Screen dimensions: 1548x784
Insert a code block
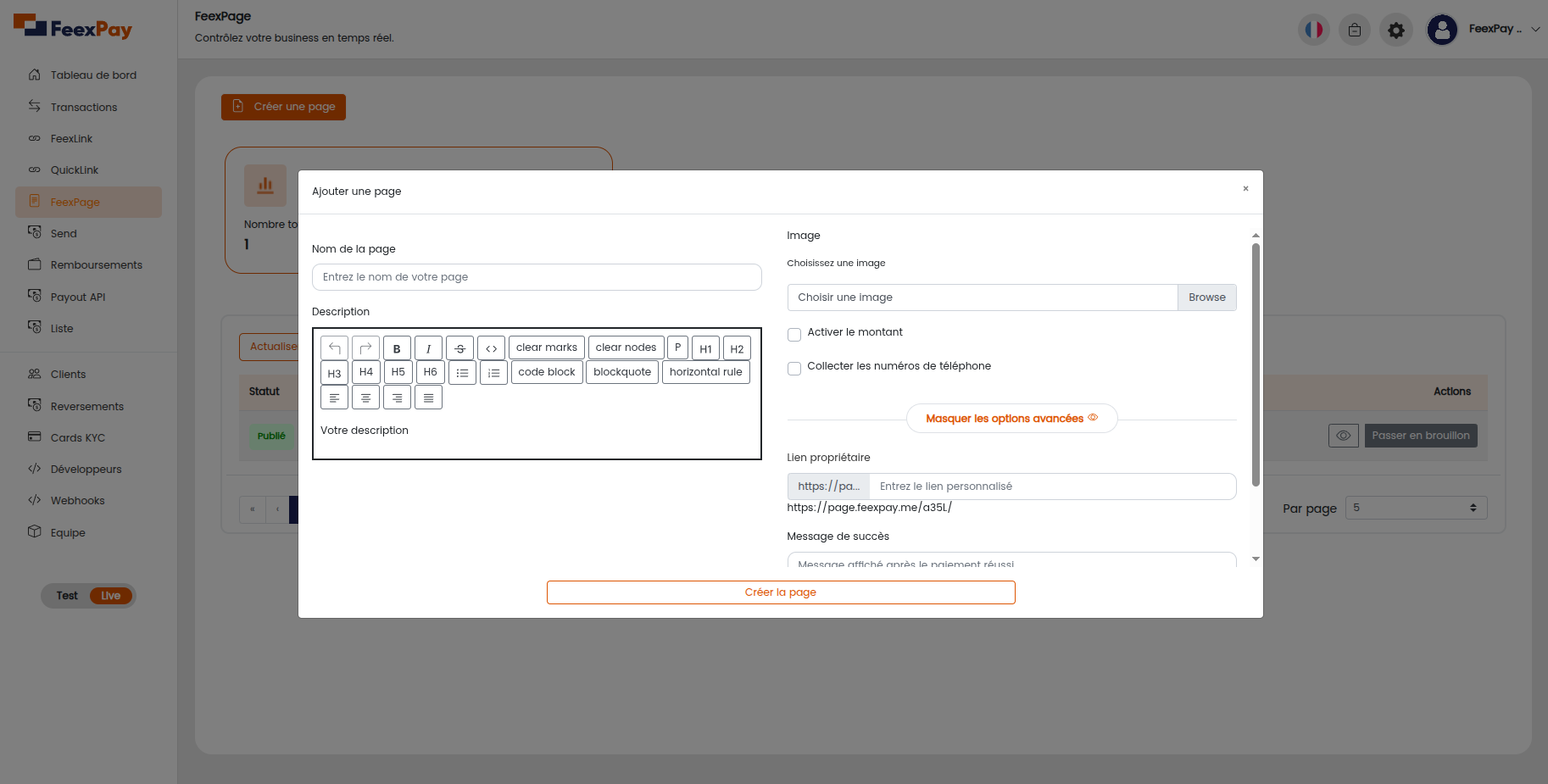pyautogui.click(x=547, y=372)
